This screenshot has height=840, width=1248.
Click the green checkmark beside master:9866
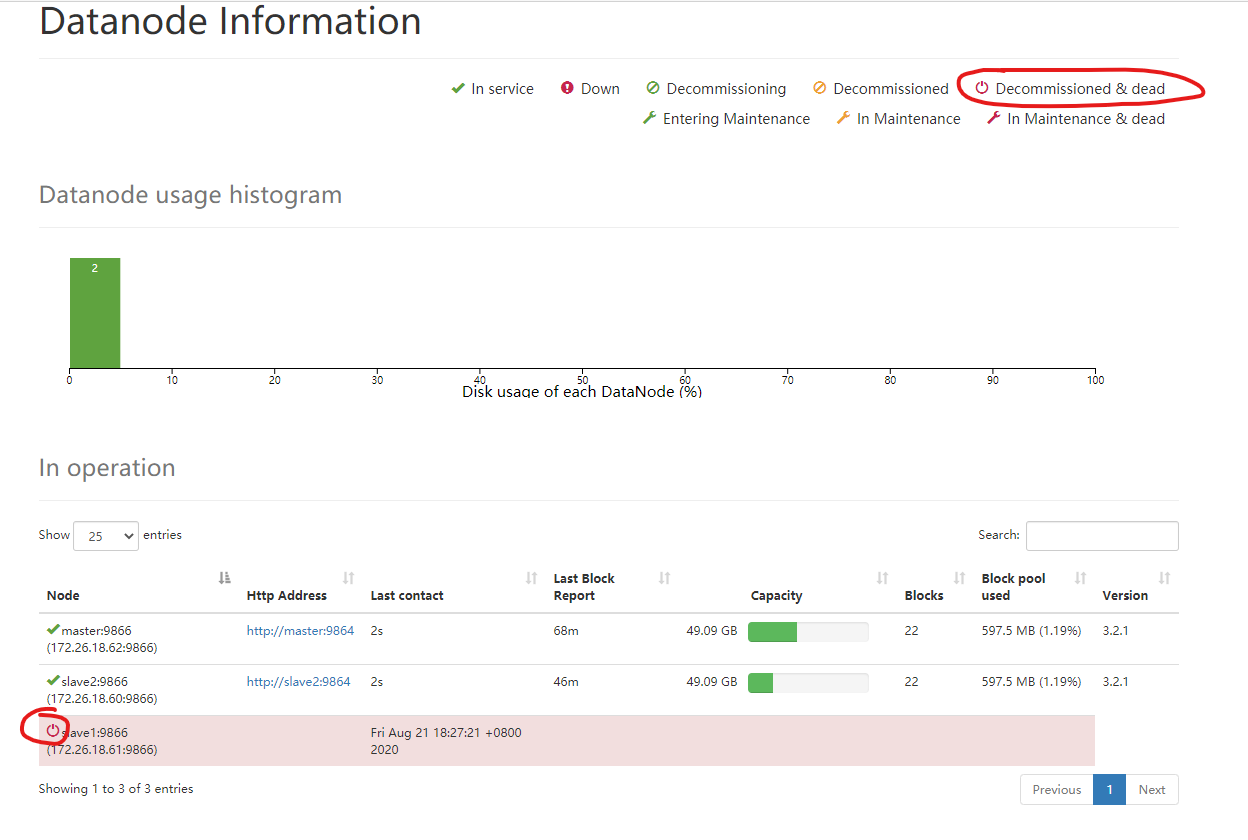(53, 630)
